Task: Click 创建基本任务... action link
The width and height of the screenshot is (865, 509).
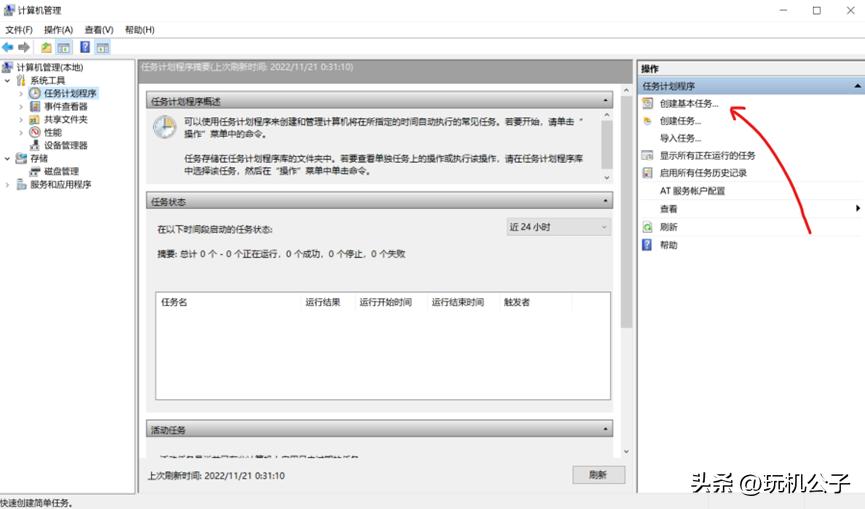Action: pyautogui.click(x=689, y=103)
